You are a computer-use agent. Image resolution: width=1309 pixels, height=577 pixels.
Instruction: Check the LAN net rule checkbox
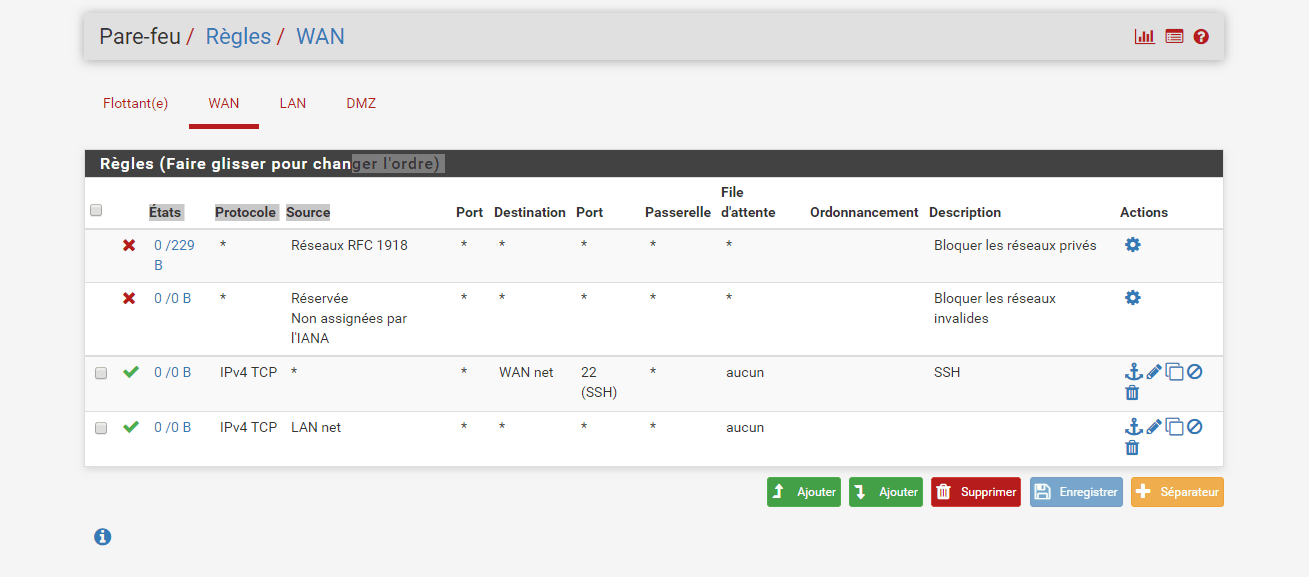tap(101, 428)
